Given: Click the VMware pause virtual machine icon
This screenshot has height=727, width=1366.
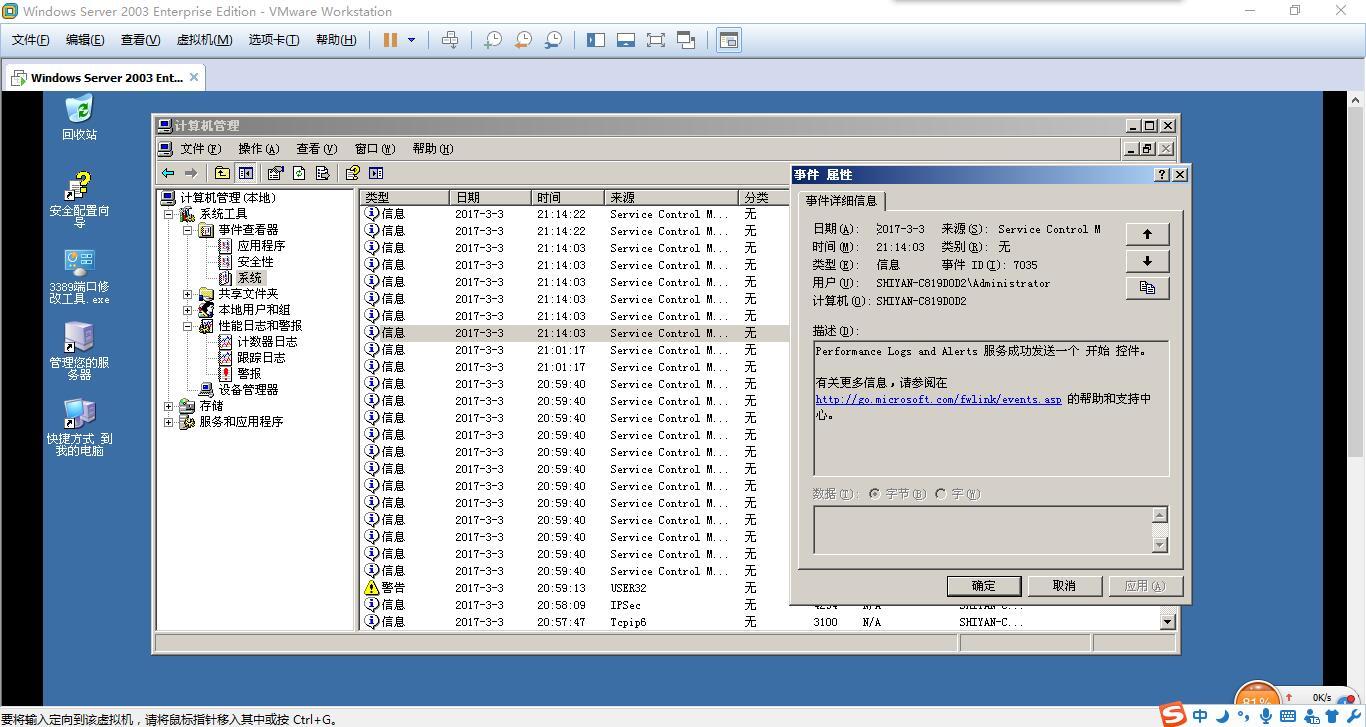Looking at the screenshot, I should 390,40.
